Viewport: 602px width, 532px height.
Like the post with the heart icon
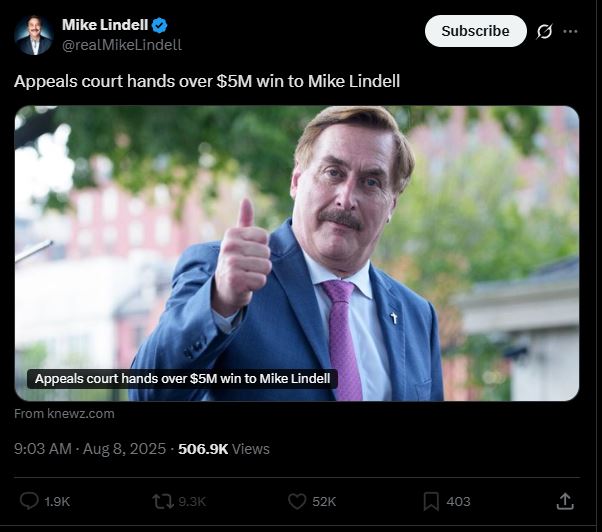tap(297, 501)
